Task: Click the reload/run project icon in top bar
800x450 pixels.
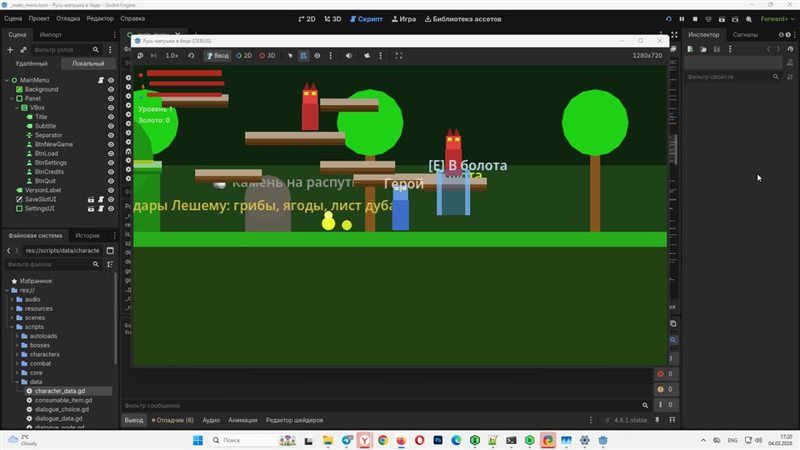Action: click(x=668, y=19)
